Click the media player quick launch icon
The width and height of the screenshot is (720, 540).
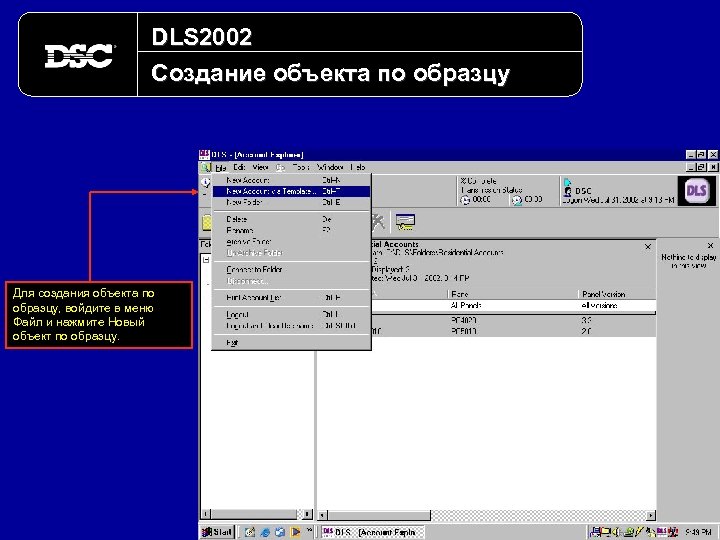pos(295,532)
